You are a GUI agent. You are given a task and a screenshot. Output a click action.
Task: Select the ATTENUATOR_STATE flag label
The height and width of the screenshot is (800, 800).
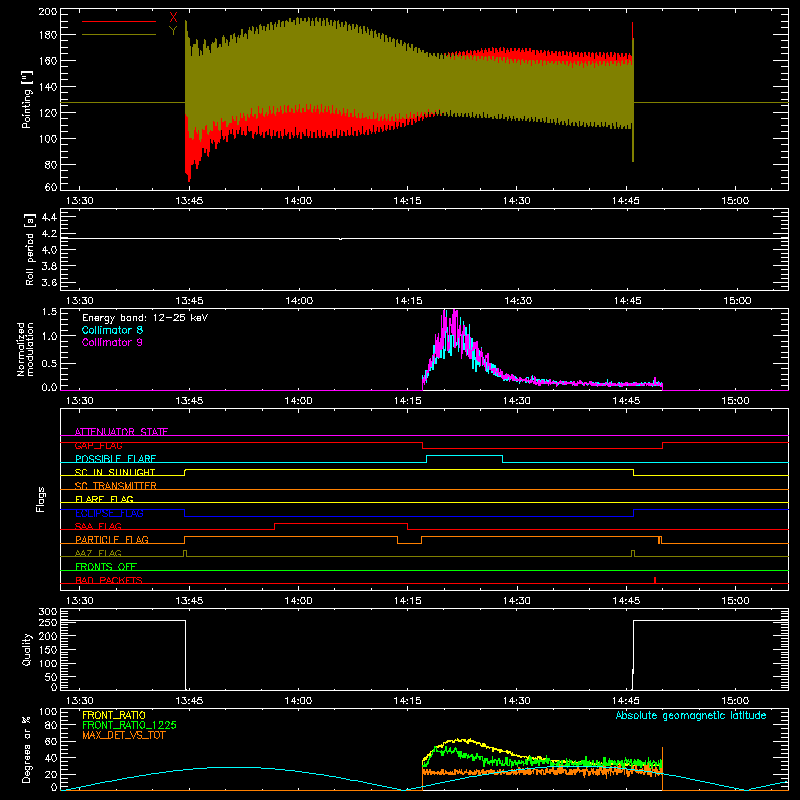(121, 432)
